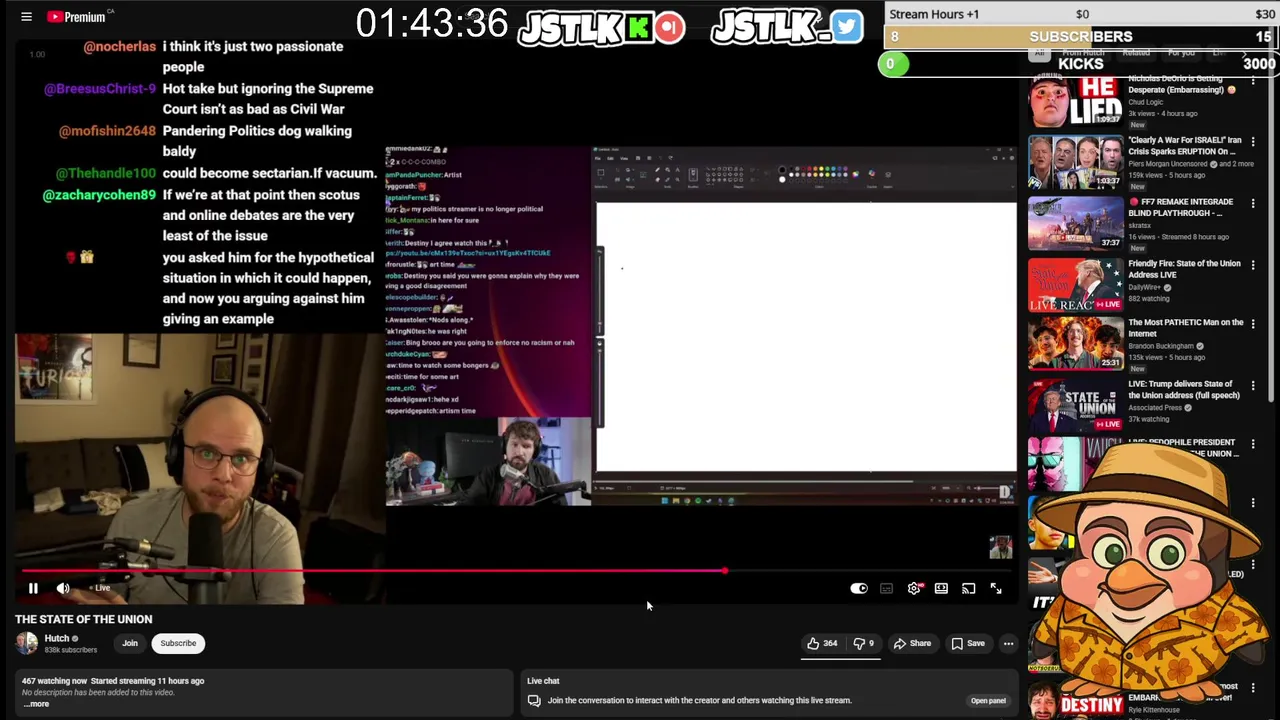Expand the description with ...more
Screen dimensions: 1280x720
click(36, 704)
